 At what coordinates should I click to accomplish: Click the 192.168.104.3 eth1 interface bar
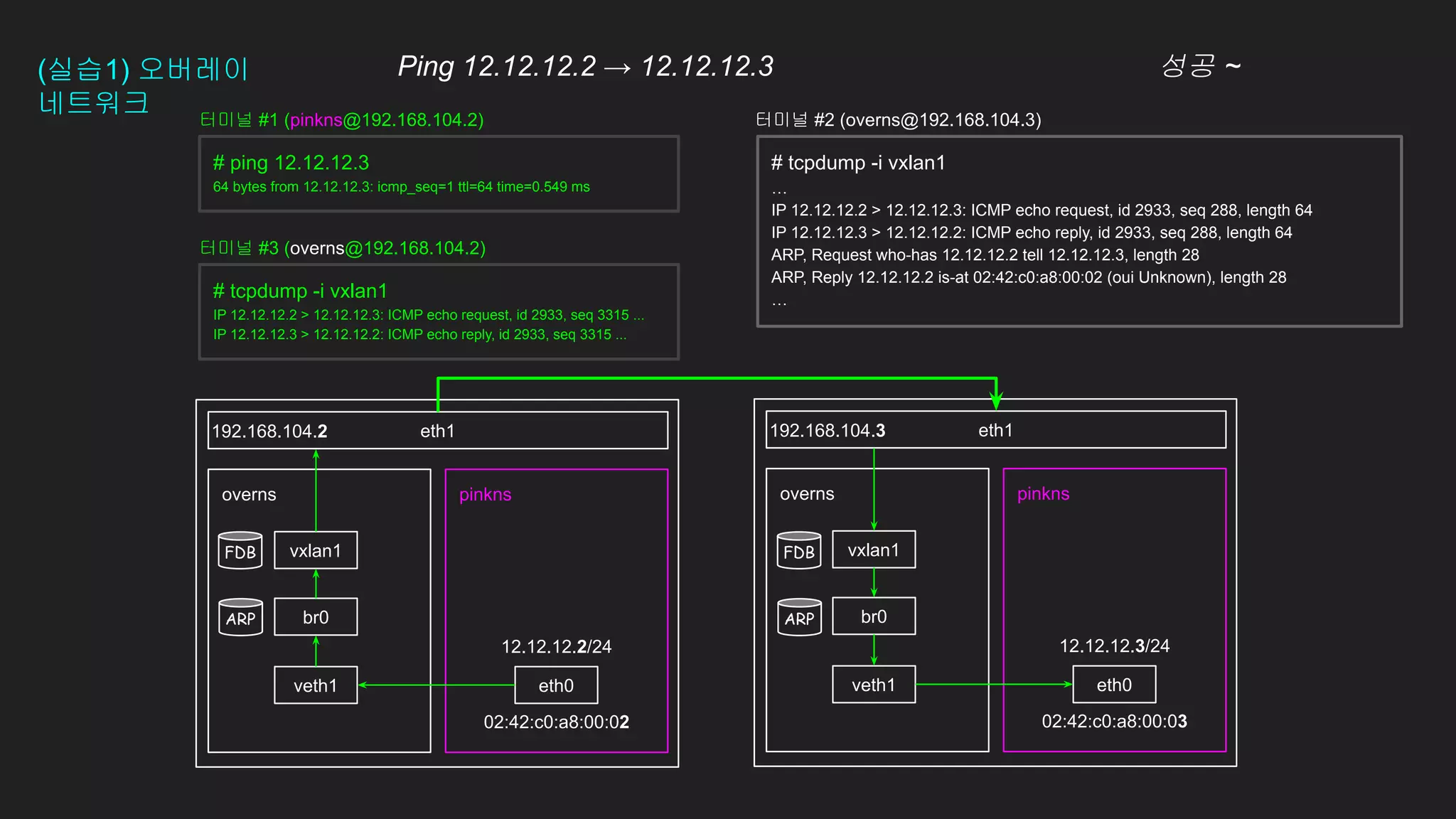[995, 430]
